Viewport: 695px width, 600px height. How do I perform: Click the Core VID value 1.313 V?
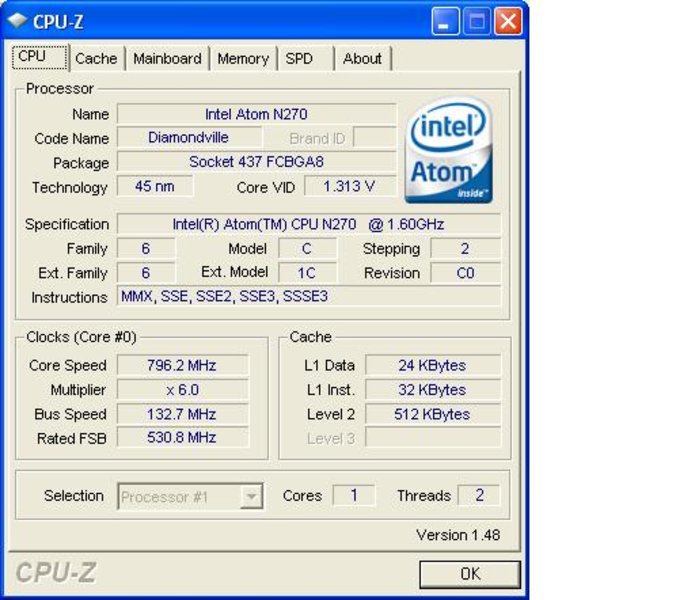click(x=350, y=186)
